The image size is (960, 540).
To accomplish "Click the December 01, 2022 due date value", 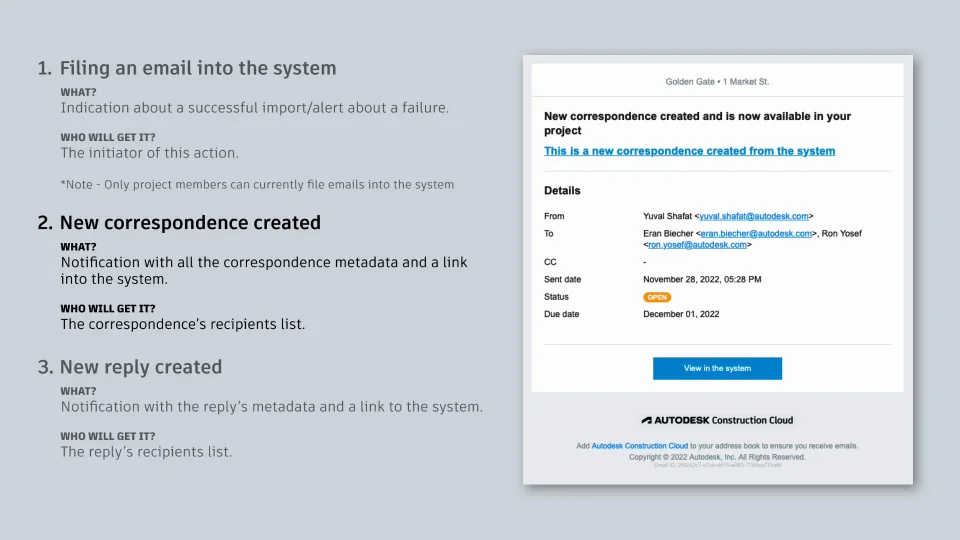I will coord(681,314).
